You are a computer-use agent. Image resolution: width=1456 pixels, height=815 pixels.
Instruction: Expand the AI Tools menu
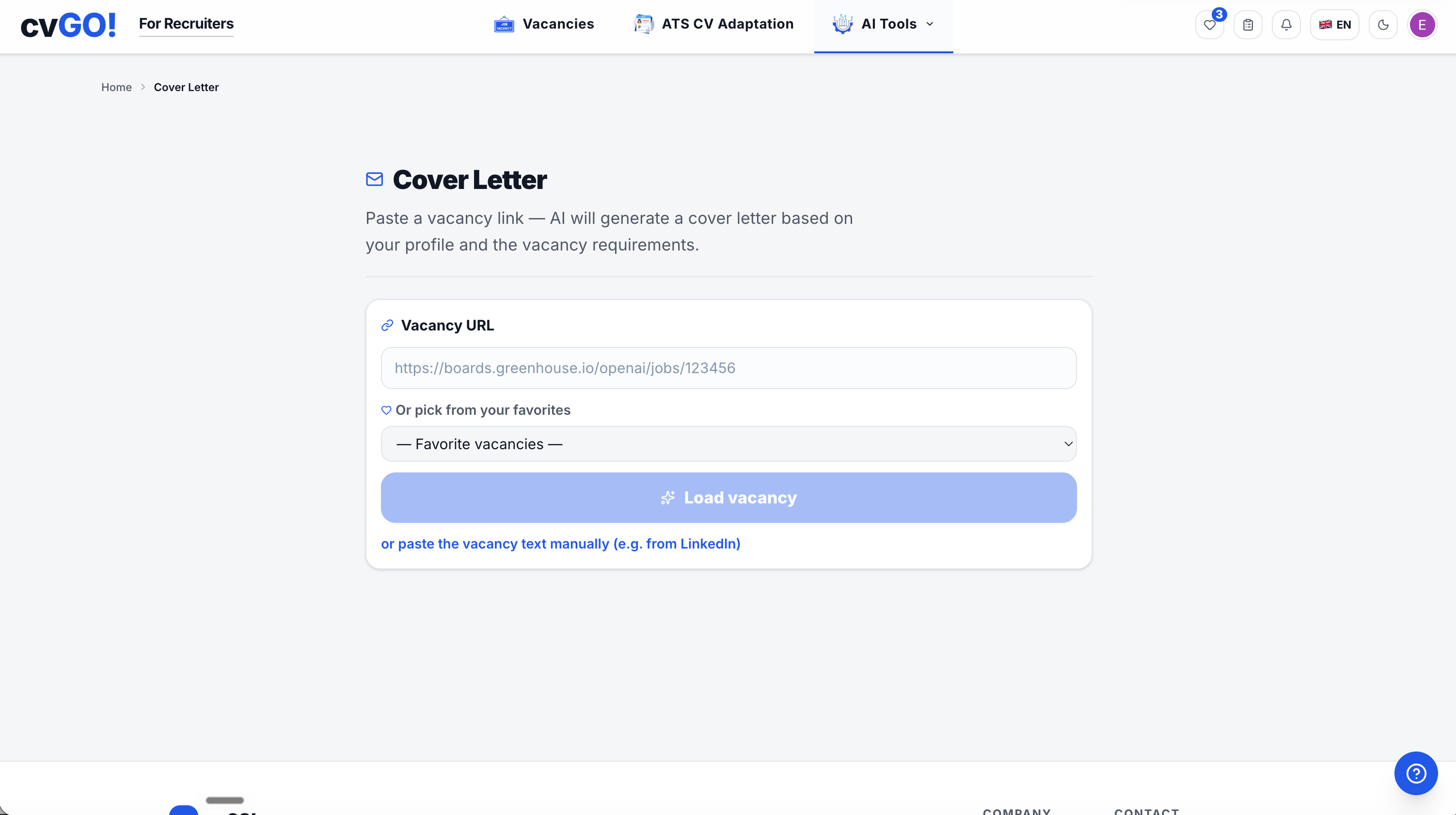(x=884, y=24)
